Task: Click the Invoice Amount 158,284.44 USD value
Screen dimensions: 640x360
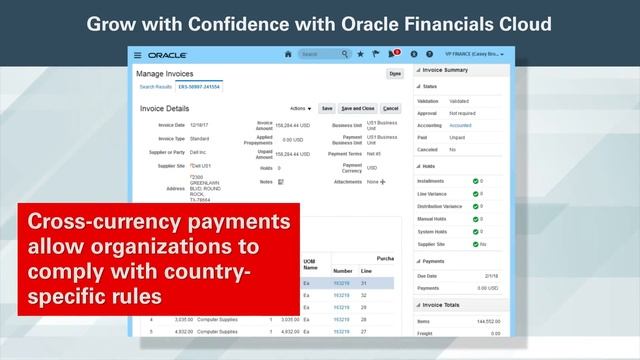Action: 293,126
